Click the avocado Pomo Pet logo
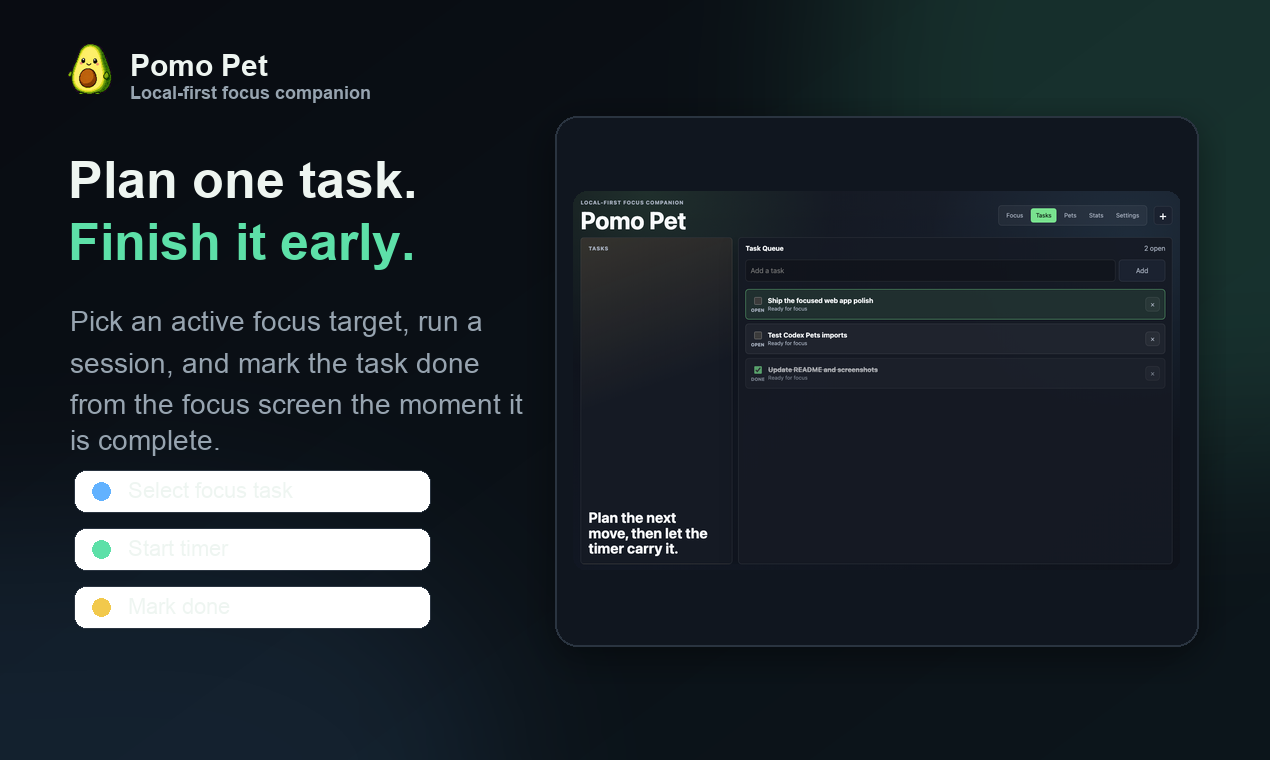The image size is (1270, 760). tap(90, 70)
